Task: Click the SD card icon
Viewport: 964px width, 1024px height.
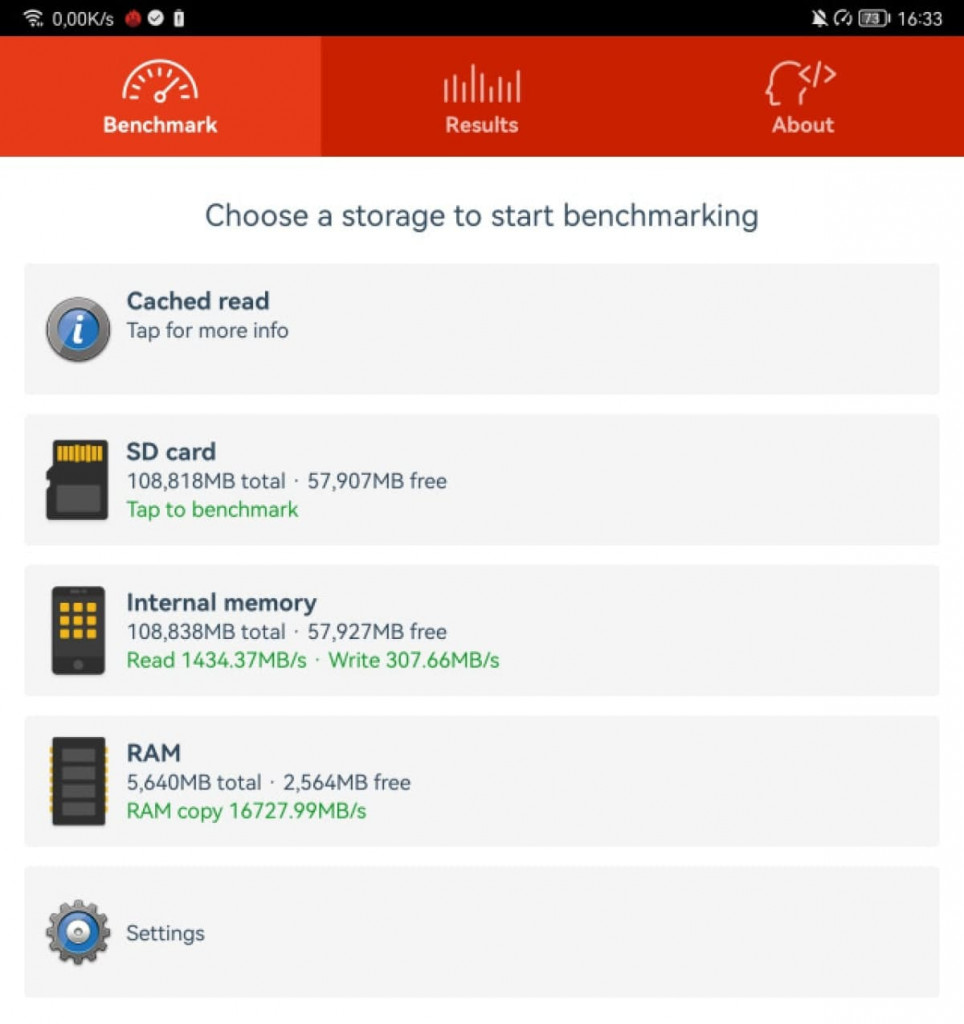Action: (x=77, y=479)
